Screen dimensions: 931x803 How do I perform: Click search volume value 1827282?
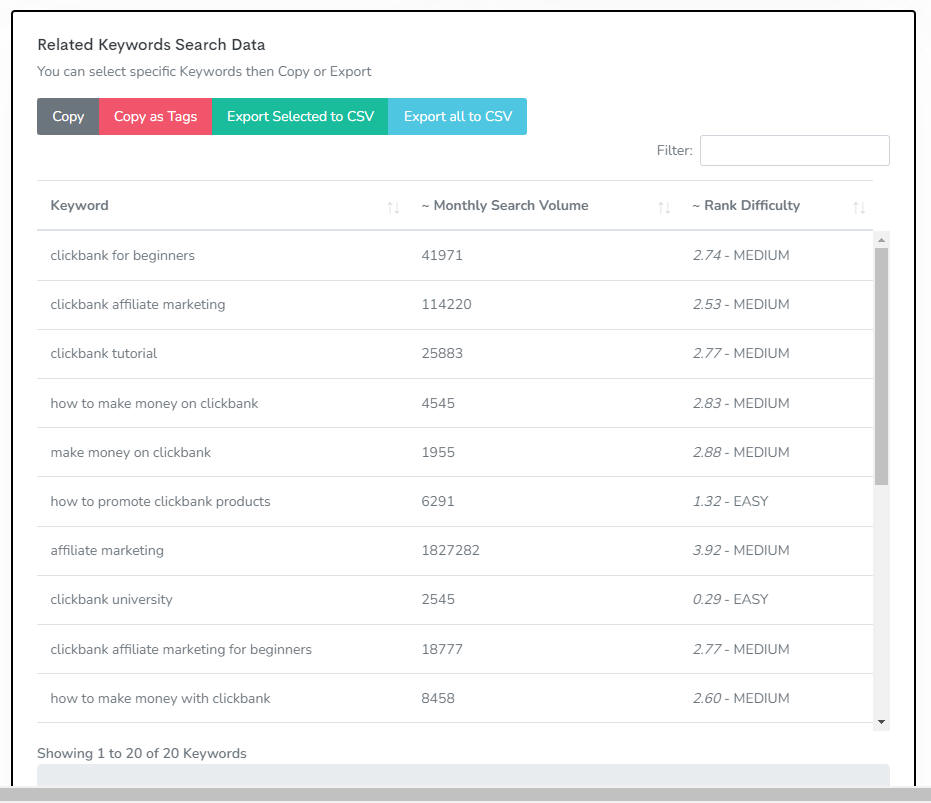point(451,551)
